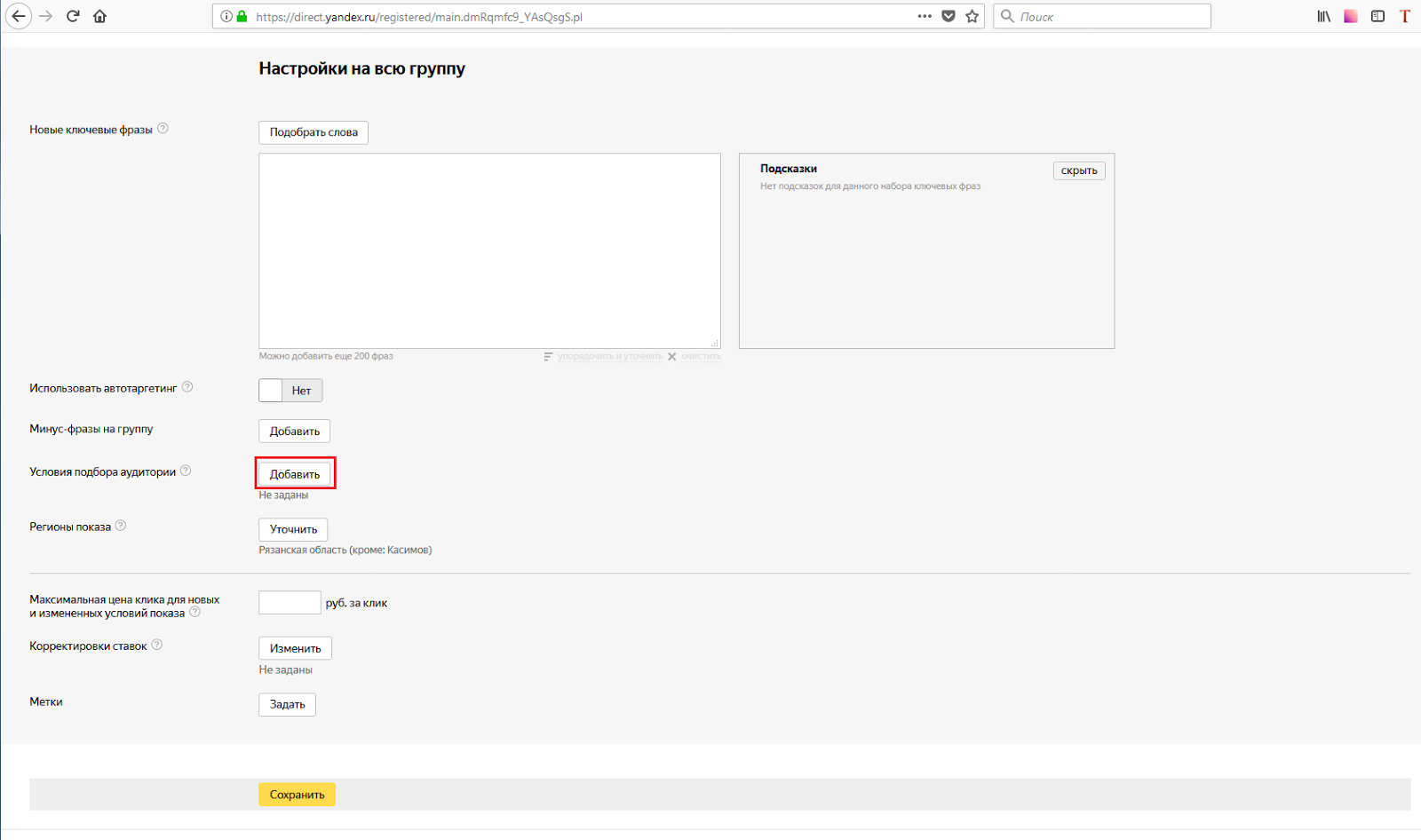Focus the new key phrases text area
The height and width of the screenshot is (840, 1421).
pos(489,250)
